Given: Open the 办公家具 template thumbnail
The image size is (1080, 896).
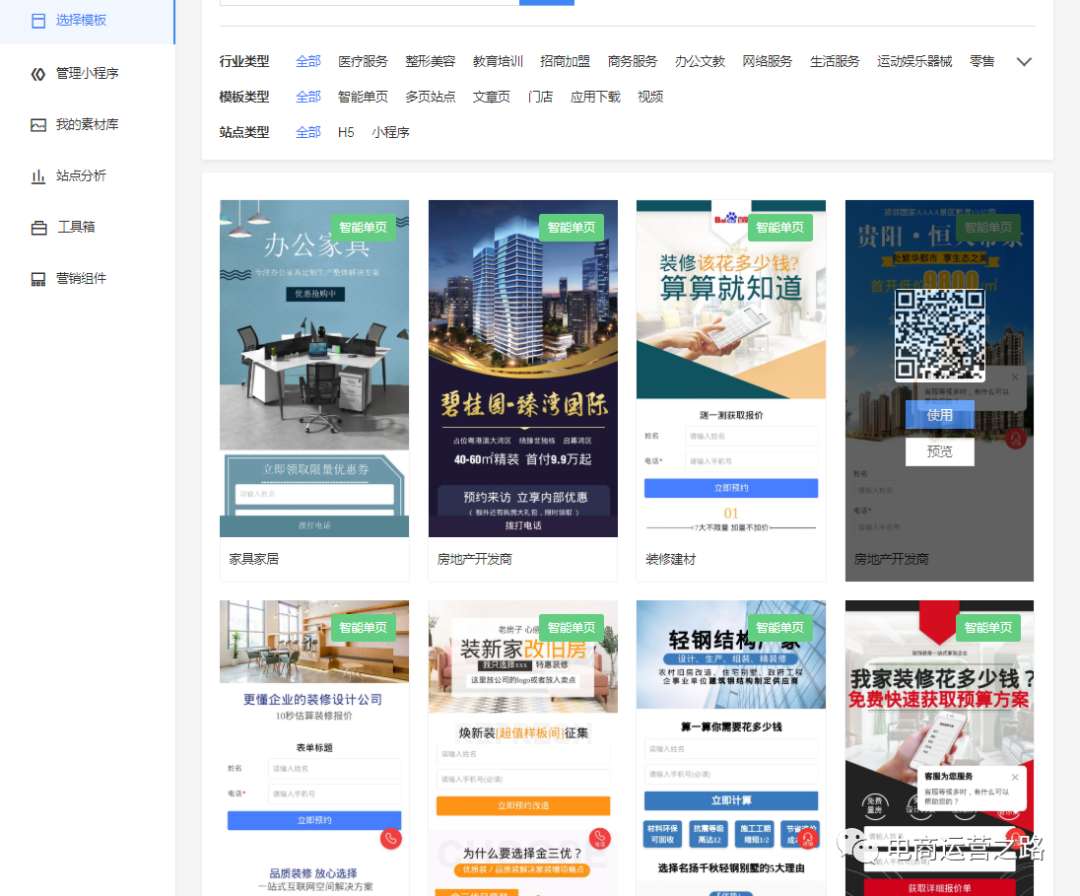Looking at the screenshot, I should [x=314, y=368].
